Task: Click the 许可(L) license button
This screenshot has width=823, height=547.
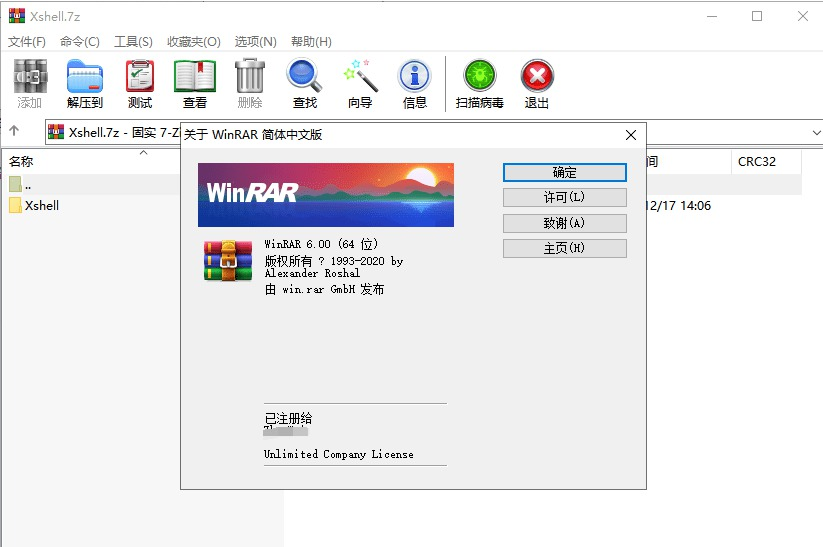Action: [565, 197]
